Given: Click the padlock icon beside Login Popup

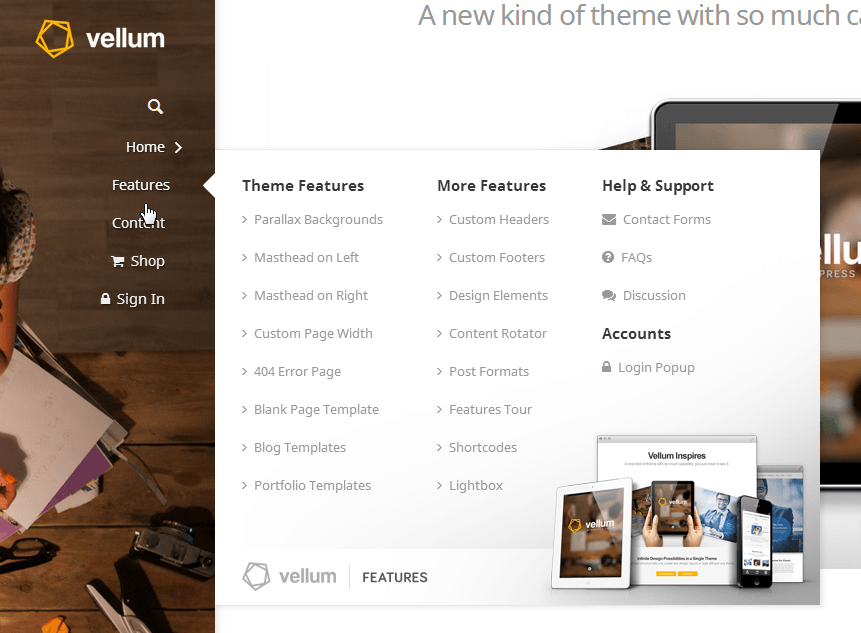Looking at the screenshot, I should click(606, 367).
